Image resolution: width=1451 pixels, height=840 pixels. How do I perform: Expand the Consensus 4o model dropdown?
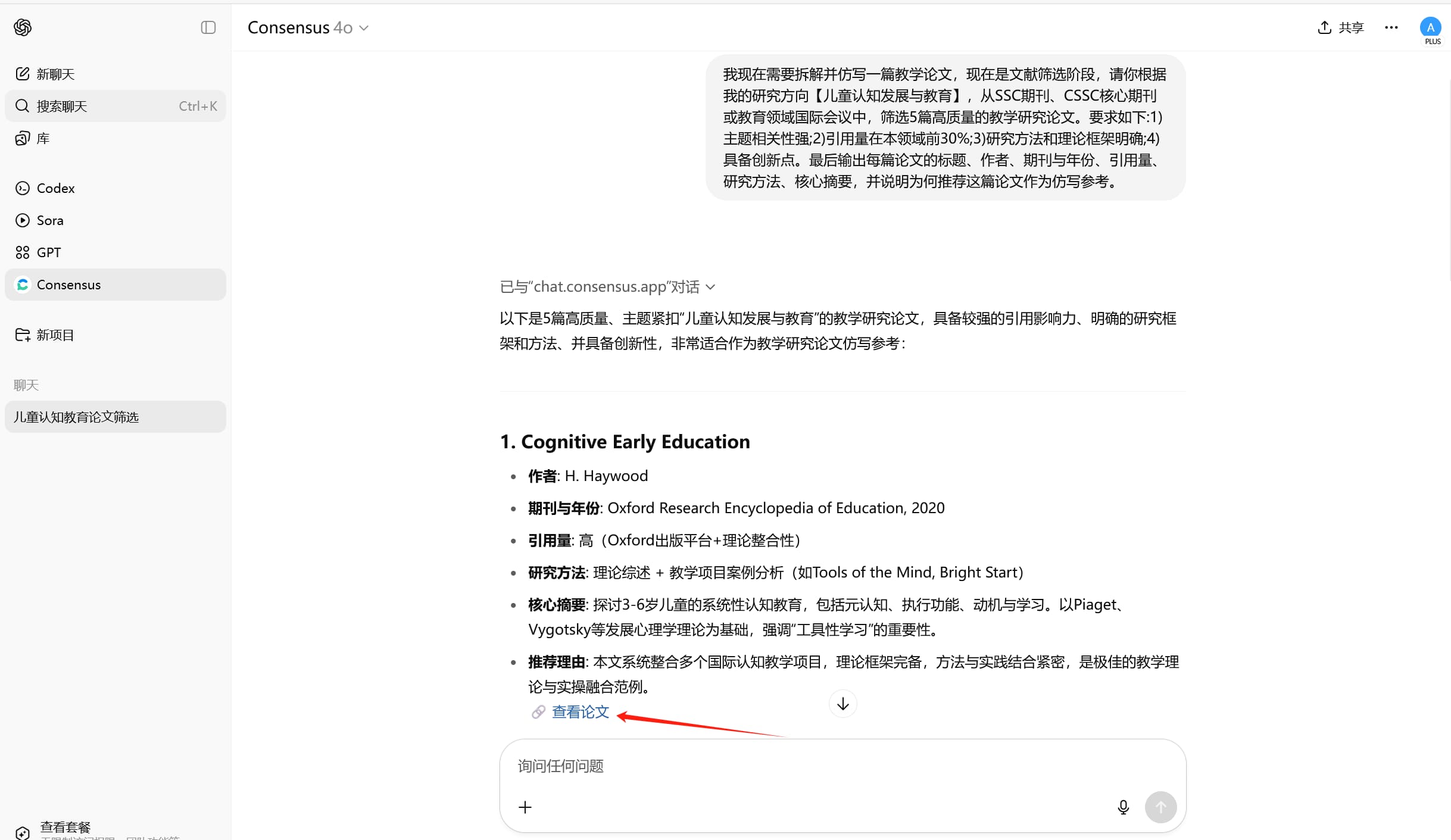[x=308, y=27]
